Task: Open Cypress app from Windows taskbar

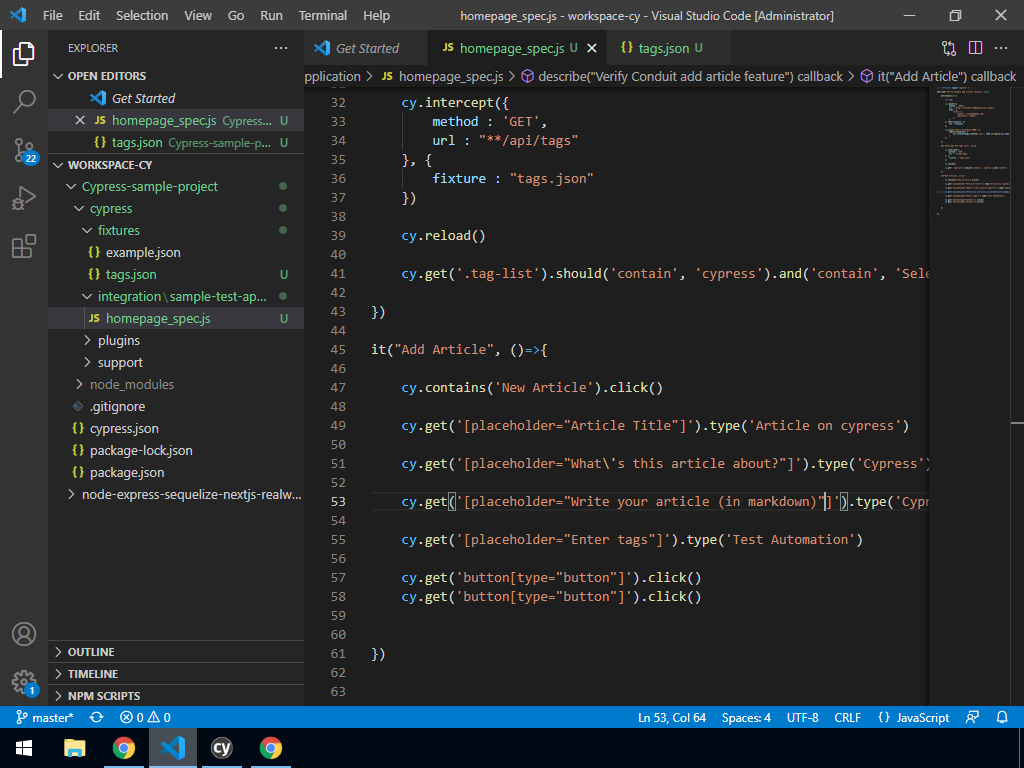Action: click(222, 747)
